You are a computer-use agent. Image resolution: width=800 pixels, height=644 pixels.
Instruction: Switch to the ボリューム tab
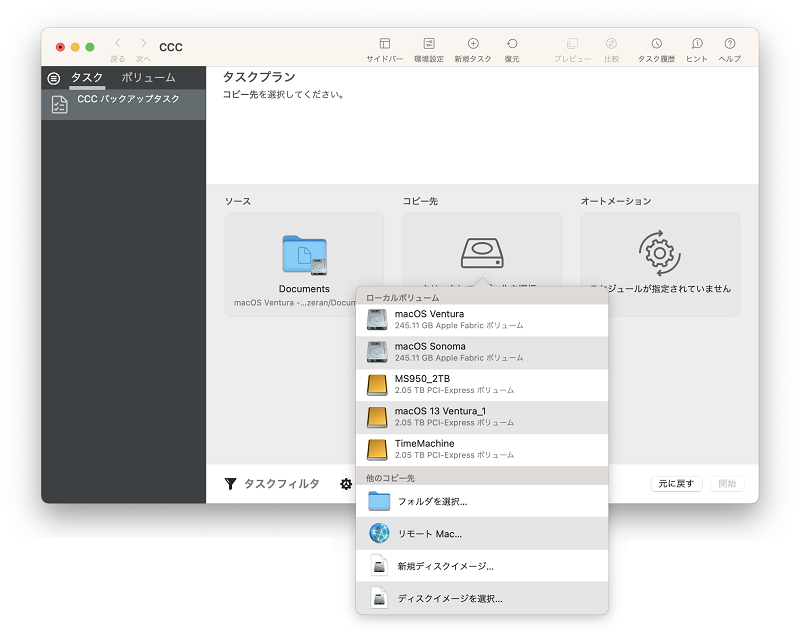(148, 78)
